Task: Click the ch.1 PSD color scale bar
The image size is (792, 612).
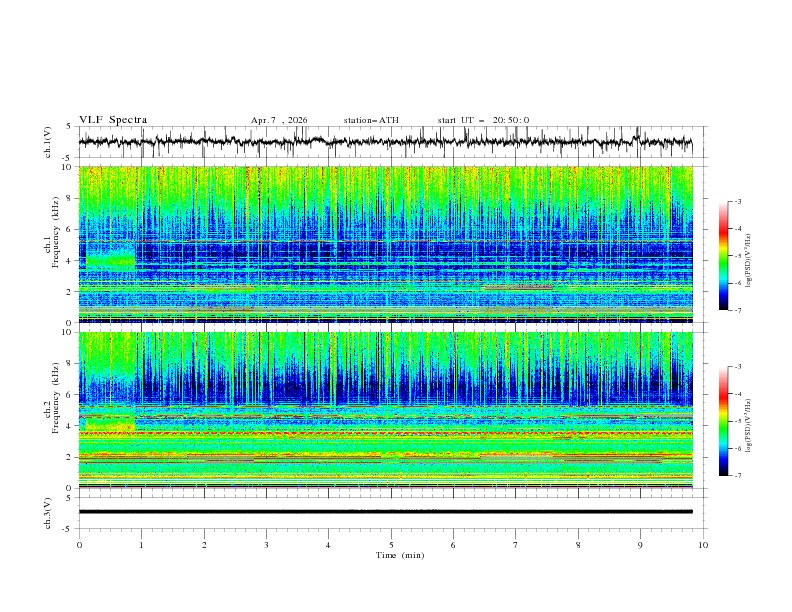Action: (x=723, y=256)
